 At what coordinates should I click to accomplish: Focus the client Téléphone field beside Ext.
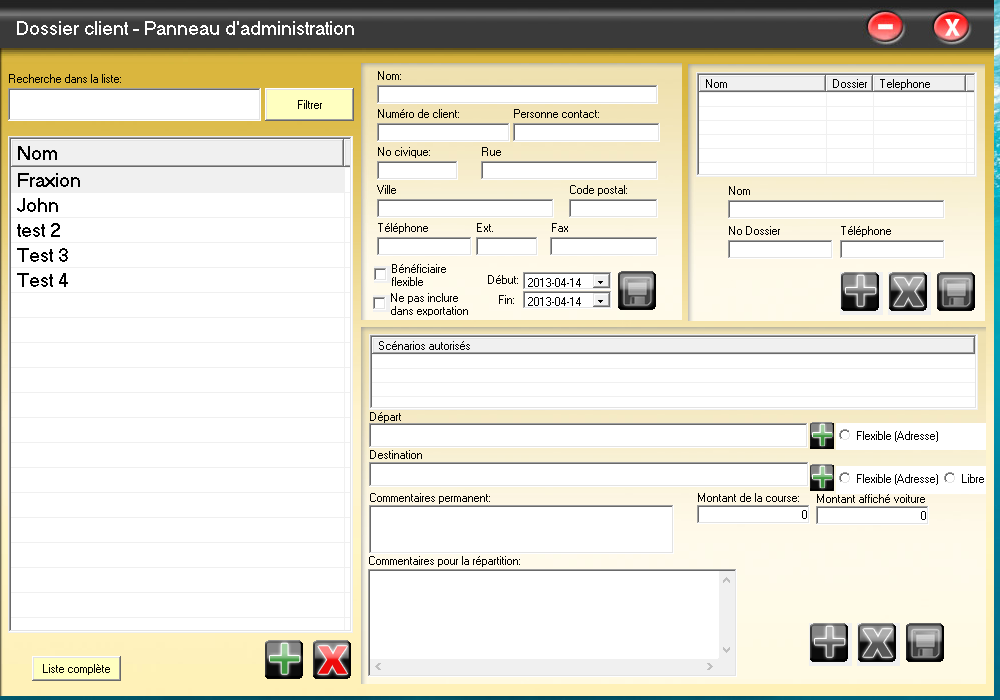click(424, 246)
